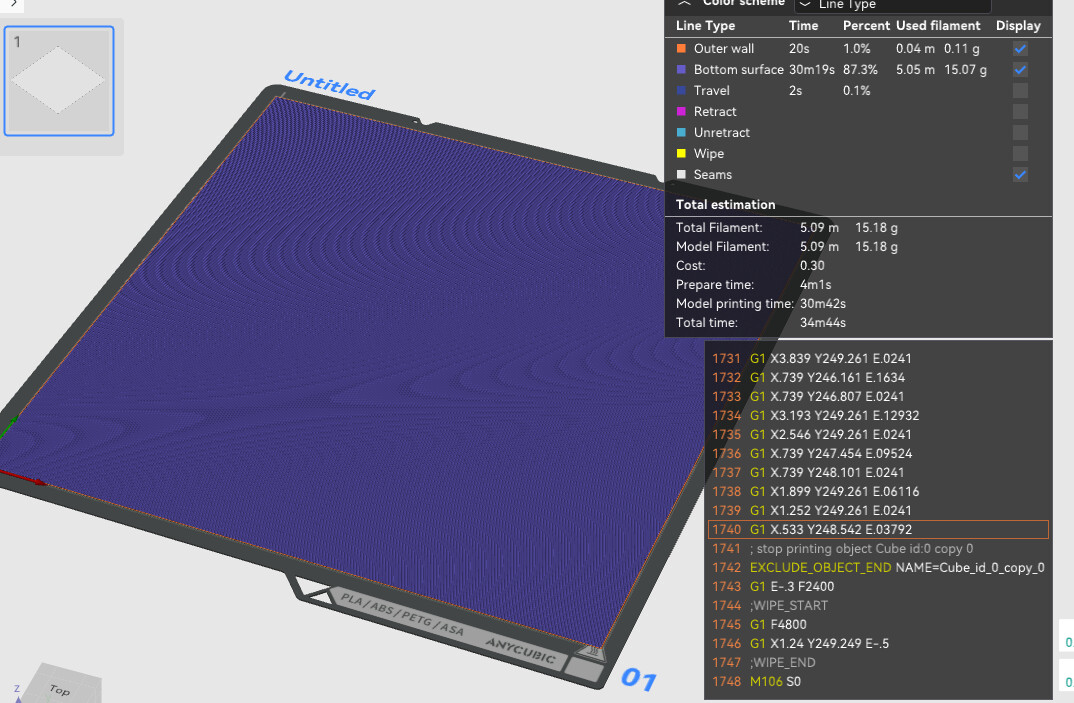
Task: Hide Seams in preview
Action: tap(1019, 175)
